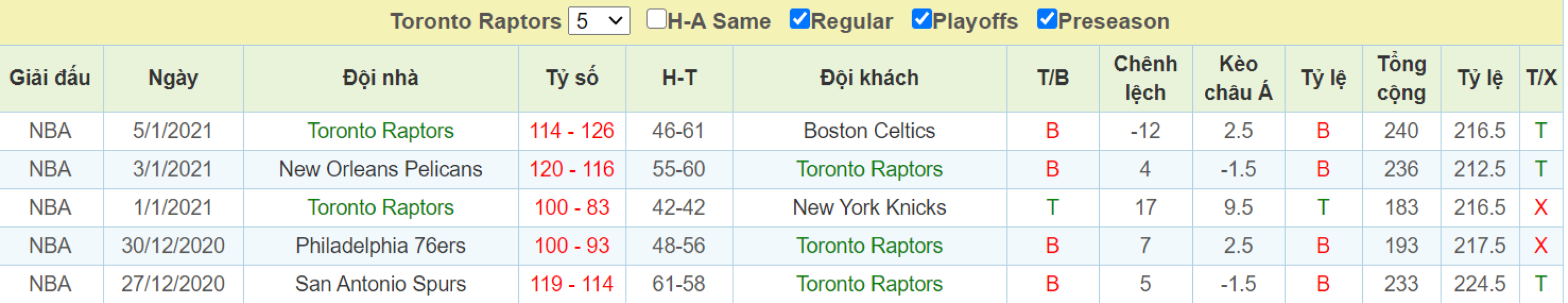
Task: Open the Boston Celtics team link
Action: point(869,131)
